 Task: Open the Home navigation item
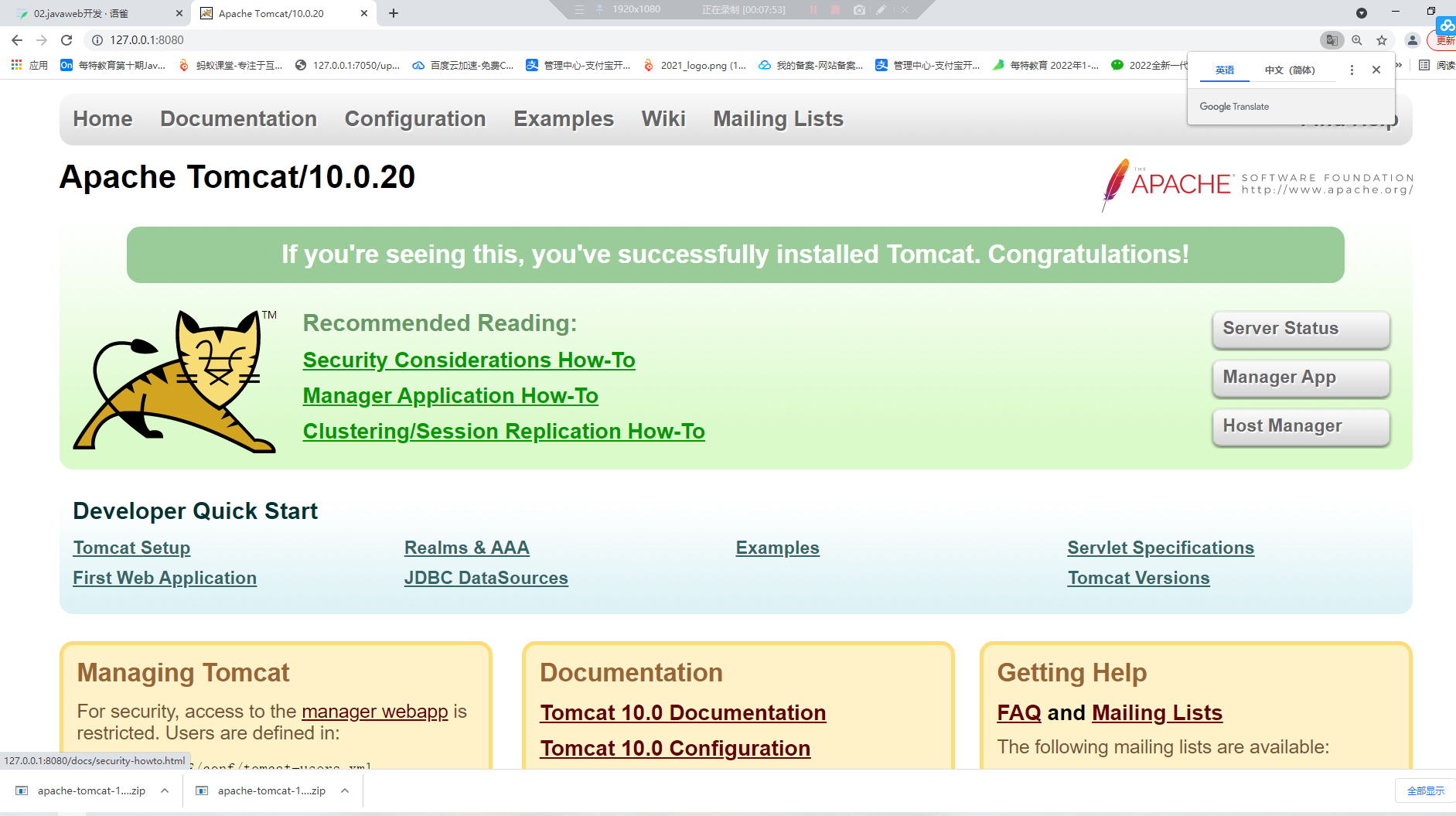(103, 119)
